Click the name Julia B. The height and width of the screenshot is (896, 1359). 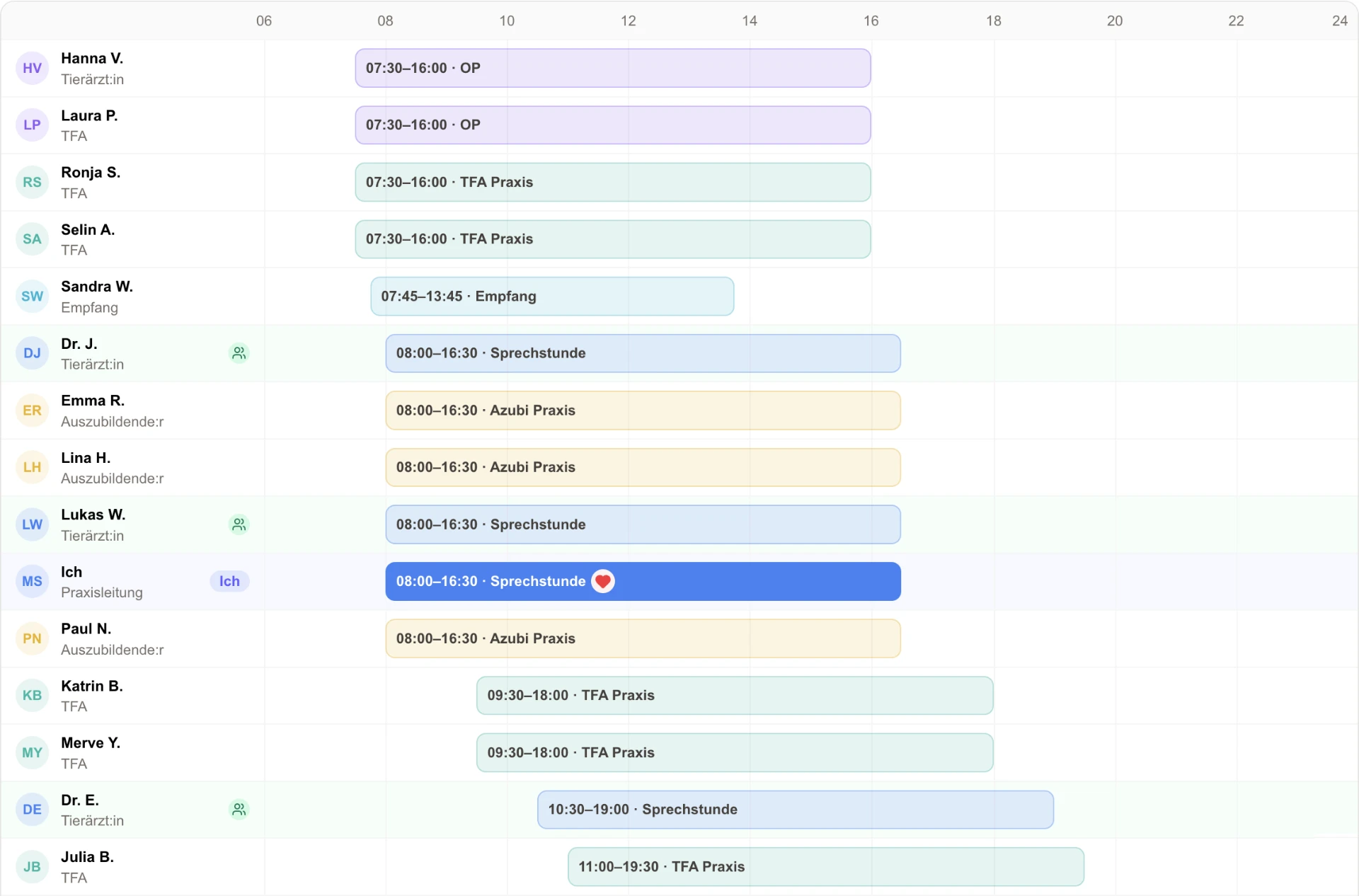[88, 856]
